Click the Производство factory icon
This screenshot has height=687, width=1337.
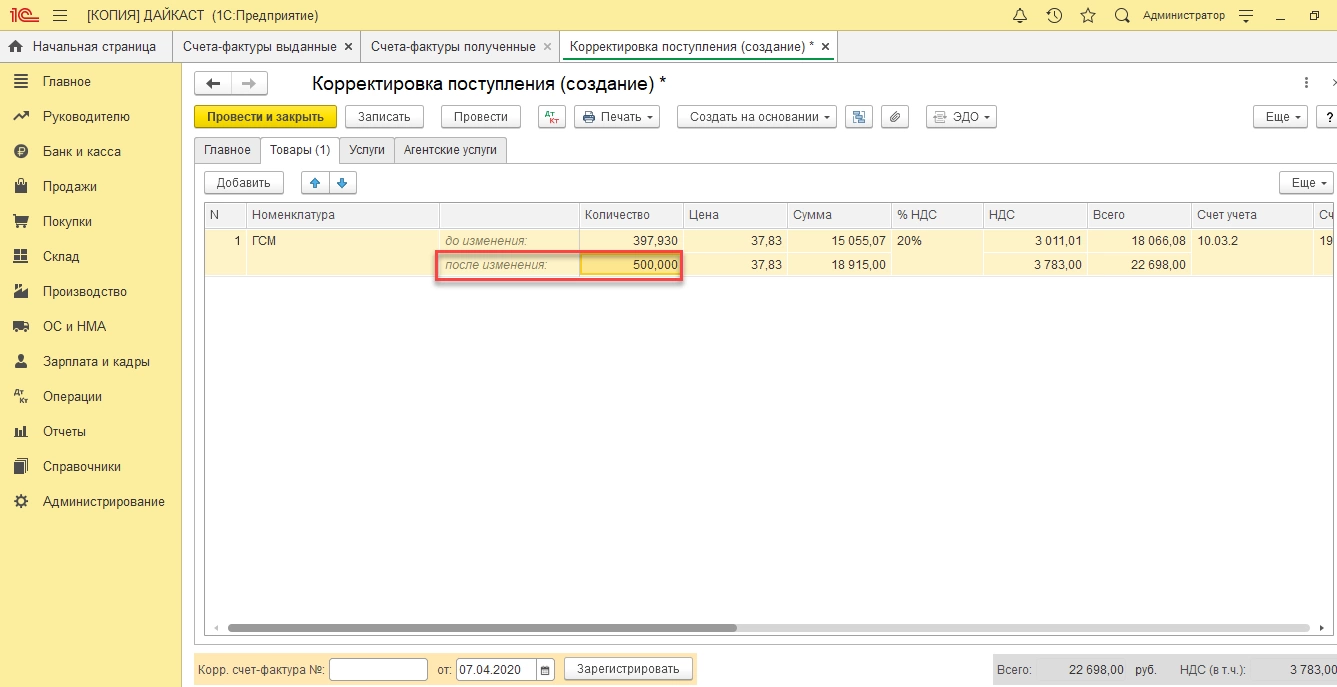21,292
